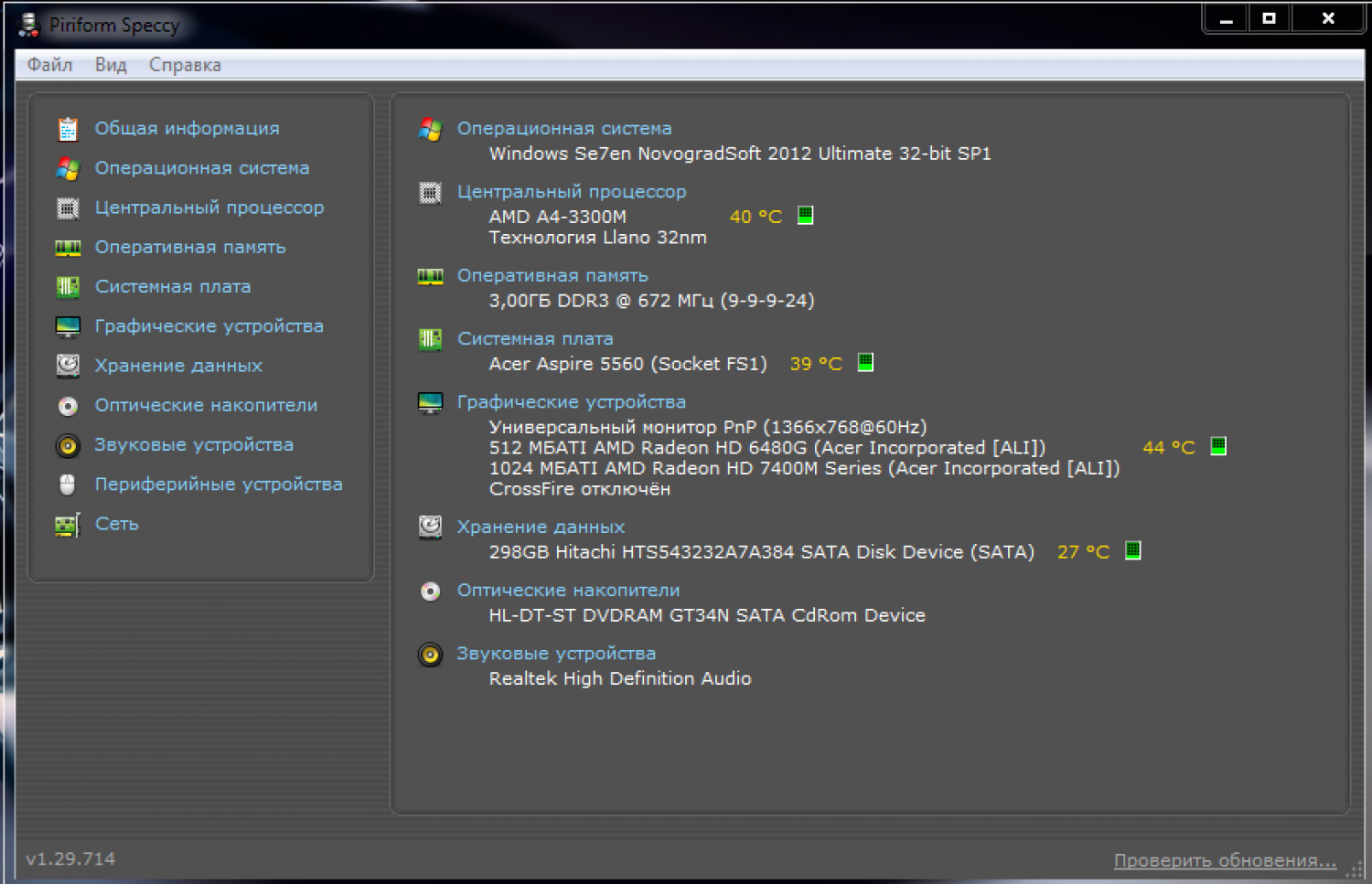Screen dimensions: 1372x884
Task: Click the Операционная система heading in summary
Action: point(564,129)
